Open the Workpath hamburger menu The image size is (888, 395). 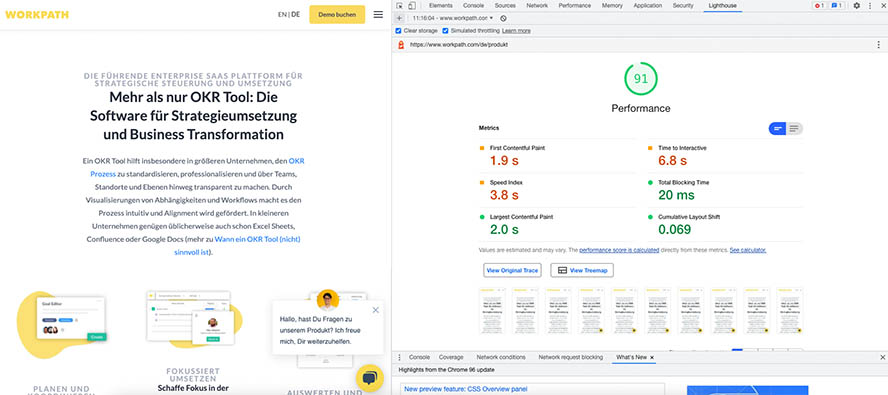pyautogui.click(x=378, y=15)
